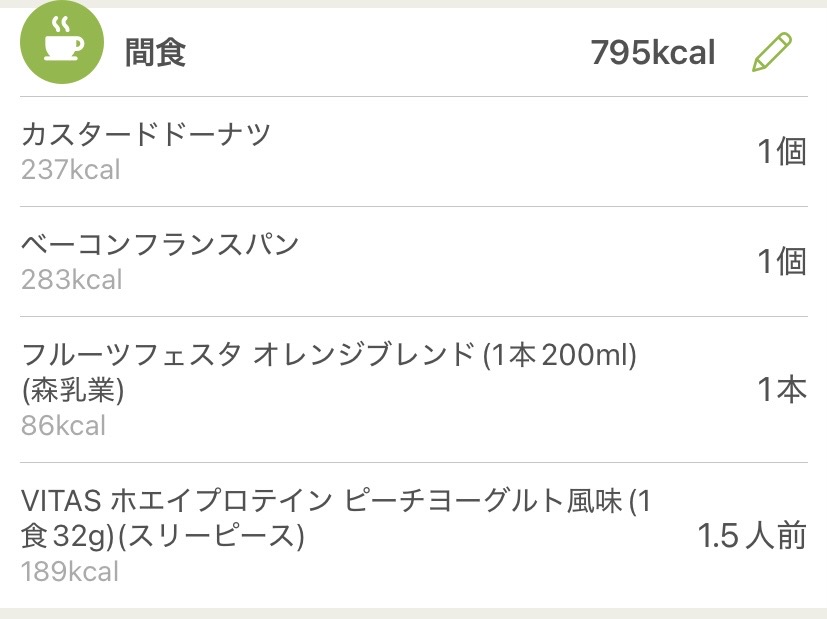Tap the 森乳業 manufacturer label

click(72, 390)
